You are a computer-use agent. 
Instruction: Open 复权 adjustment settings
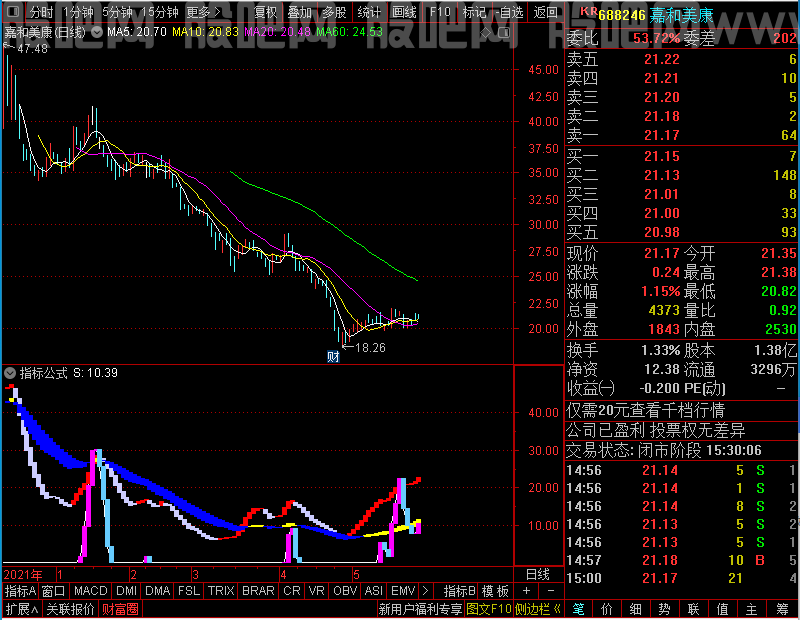pyautogui.click(x=265, y=12)
